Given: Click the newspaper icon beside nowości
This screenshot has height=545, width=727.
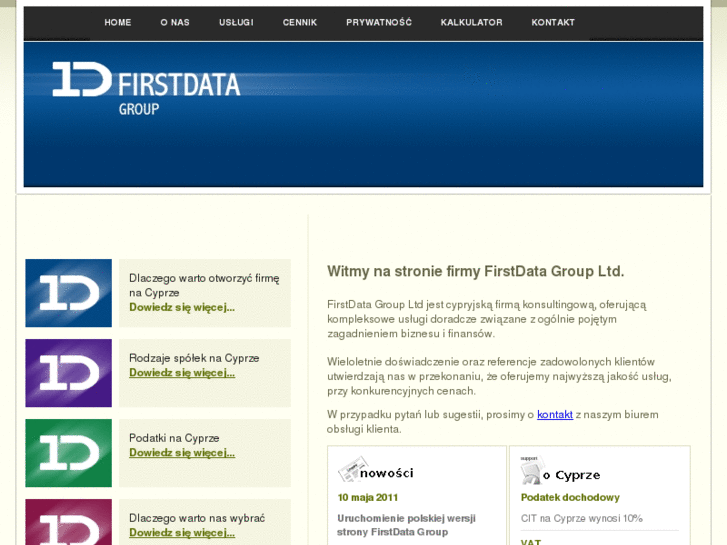Looking at the screenshot, I should pos(352,469).
